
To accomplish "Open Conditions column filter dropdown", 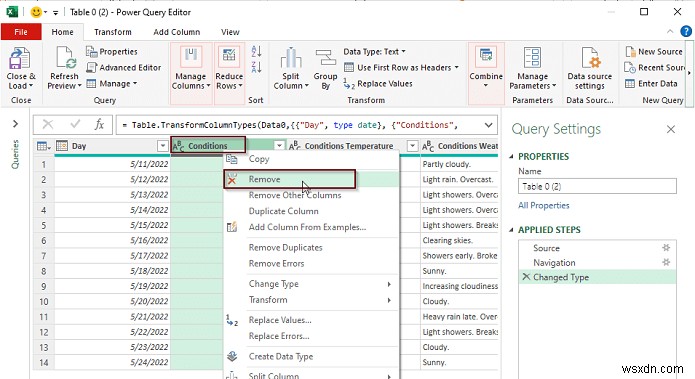I will [x=279, y=146].
